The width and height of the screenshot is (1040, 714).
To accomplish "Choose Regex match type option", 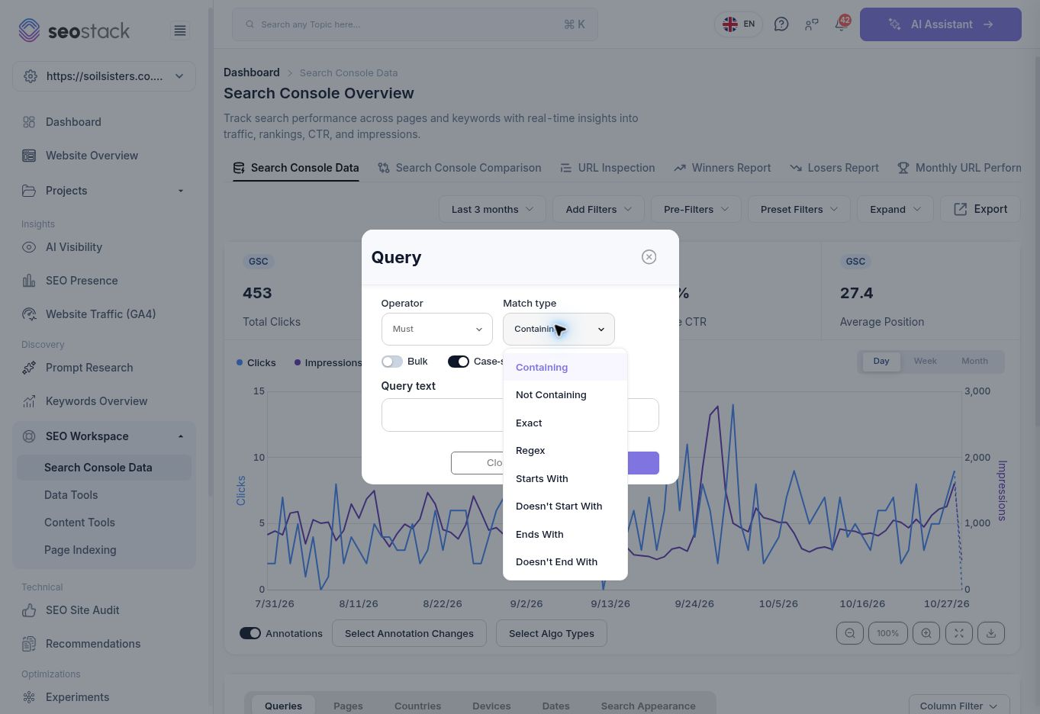I will tap(565, 451).
